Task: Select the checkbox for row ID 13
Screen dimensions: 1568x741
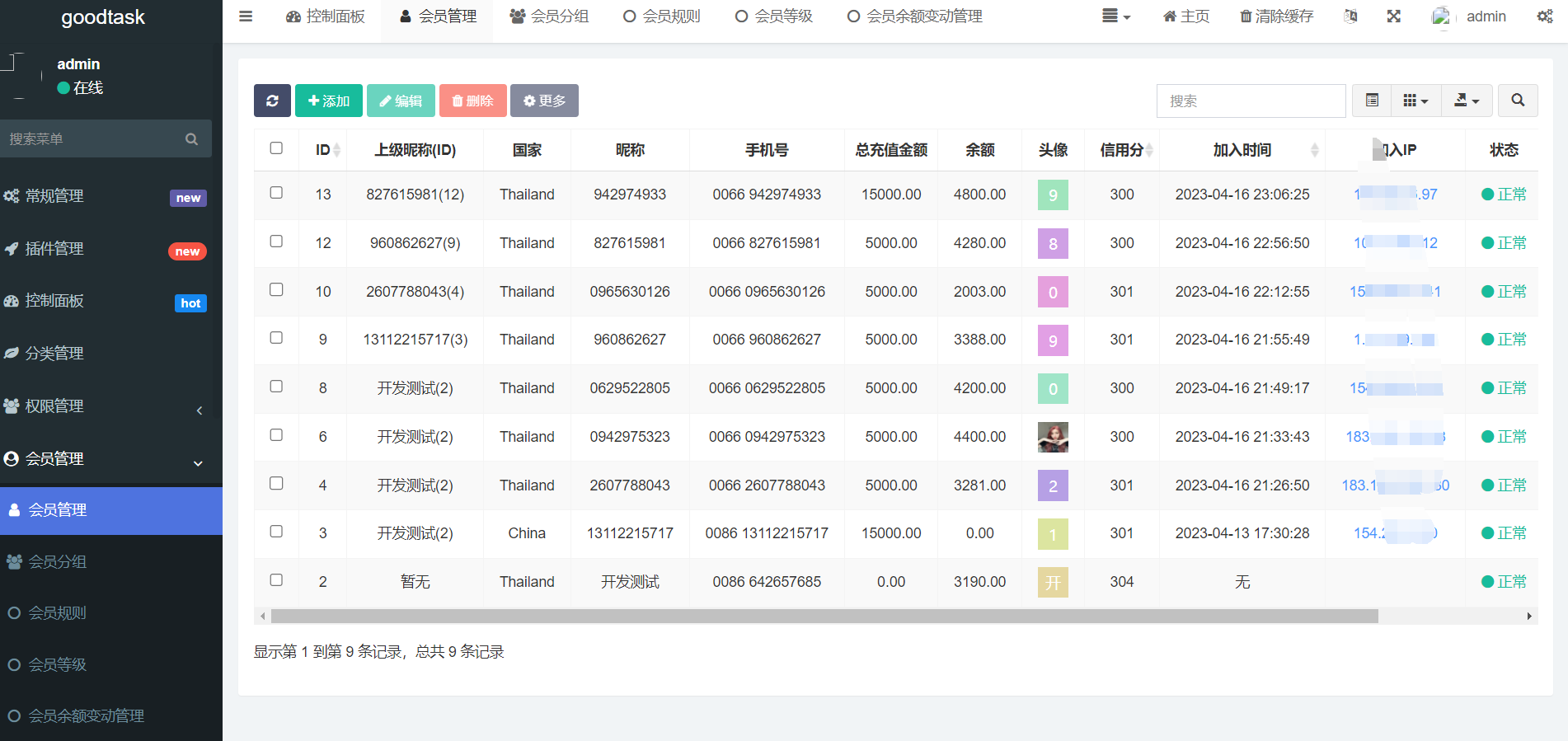Action: tap(276, 193)
